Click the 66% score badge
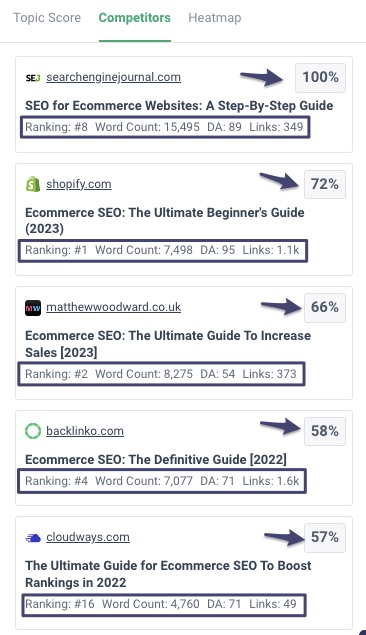 coord(325,307)
